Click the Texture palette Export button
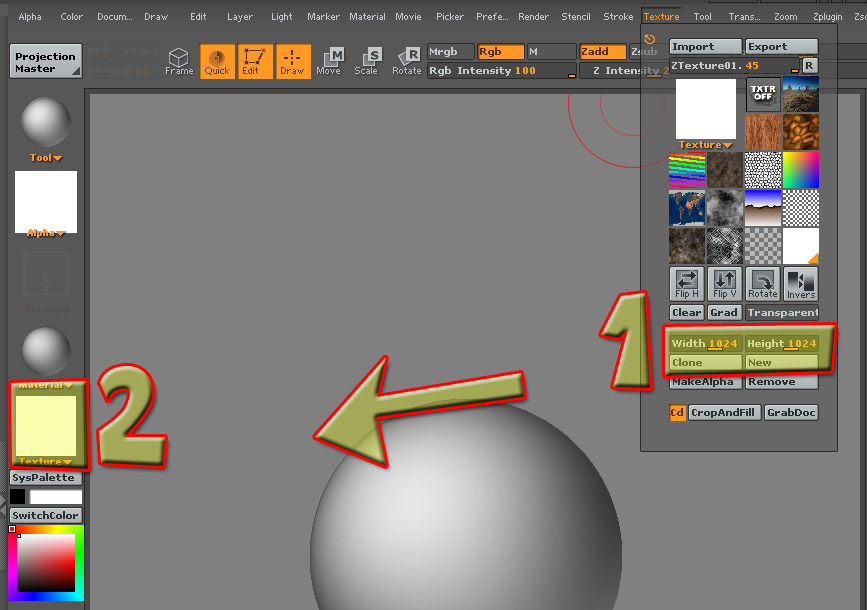Image resolution: width=867 pixels, height=610 pixels. tap(781, 47)
